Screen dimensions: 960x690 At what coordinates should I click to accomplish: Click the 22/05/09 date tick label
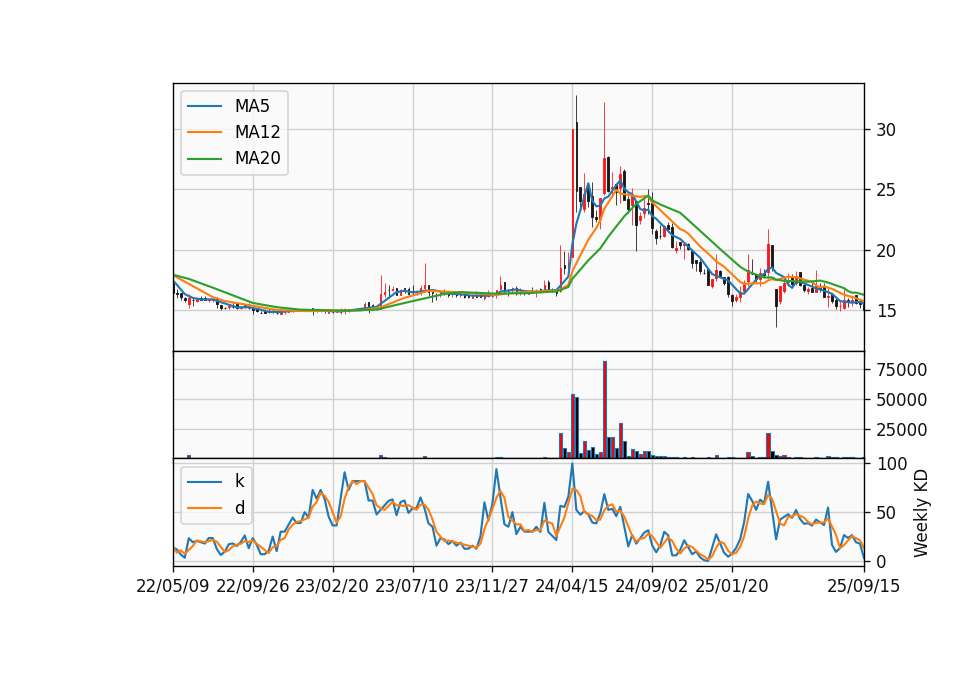pos(173,586)
